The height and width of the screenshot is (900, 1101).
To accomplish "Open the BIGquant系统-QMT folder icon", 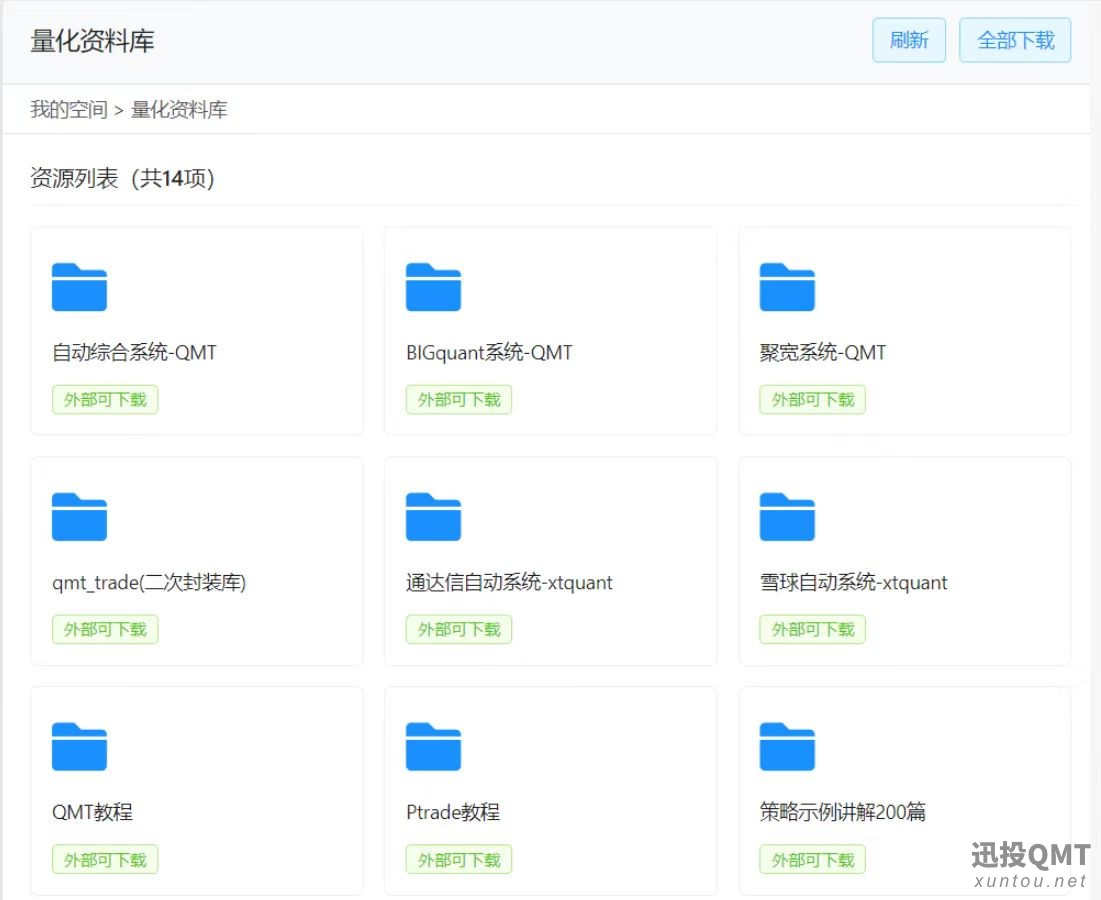I will tap(433, 287).
